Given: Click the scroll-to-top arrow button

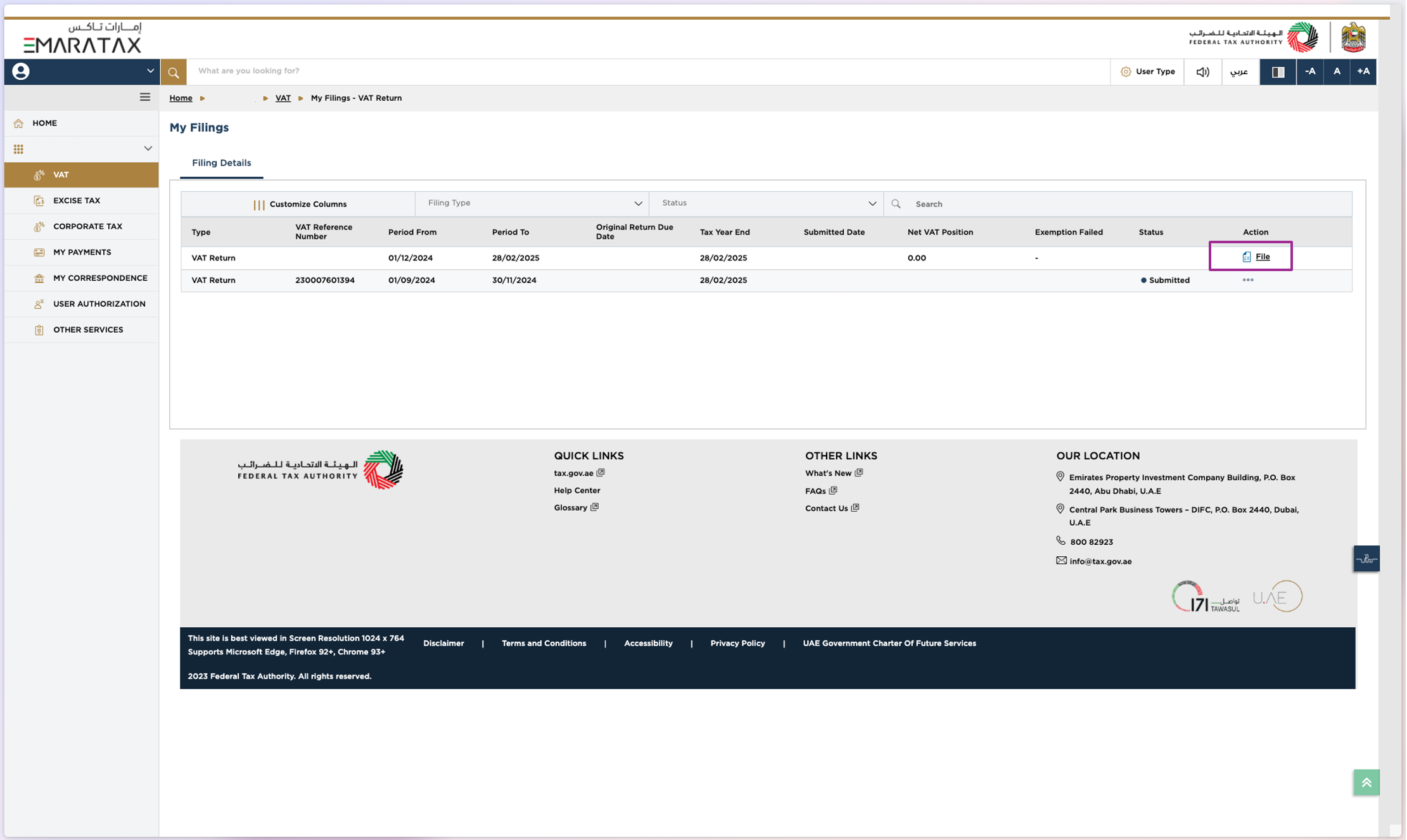Looking at the screenshot, I should click(1366, 782).
